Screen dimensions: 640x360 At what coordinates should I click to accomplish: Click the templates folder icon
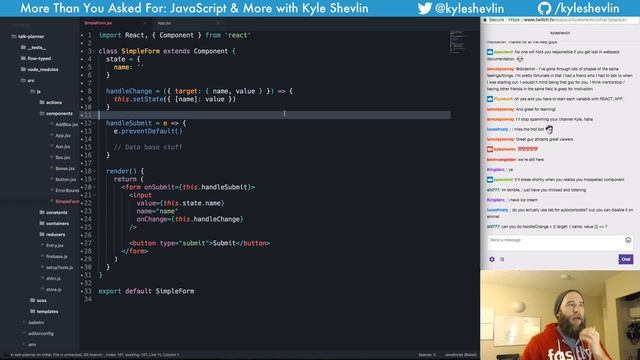coord(33,311)
